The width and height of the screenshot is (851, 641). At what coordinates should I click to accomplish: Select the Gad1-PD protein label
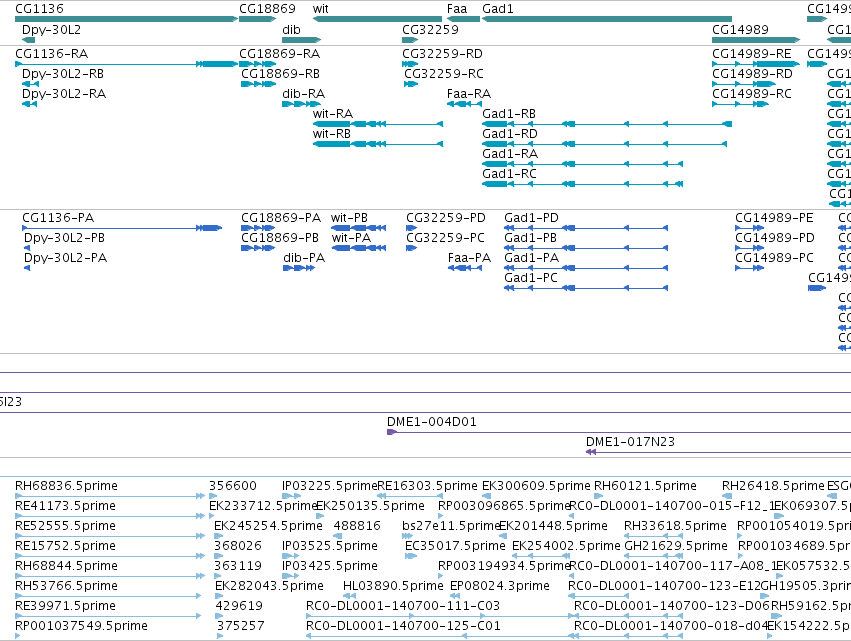pyautogui.click(x=531, y=218)
